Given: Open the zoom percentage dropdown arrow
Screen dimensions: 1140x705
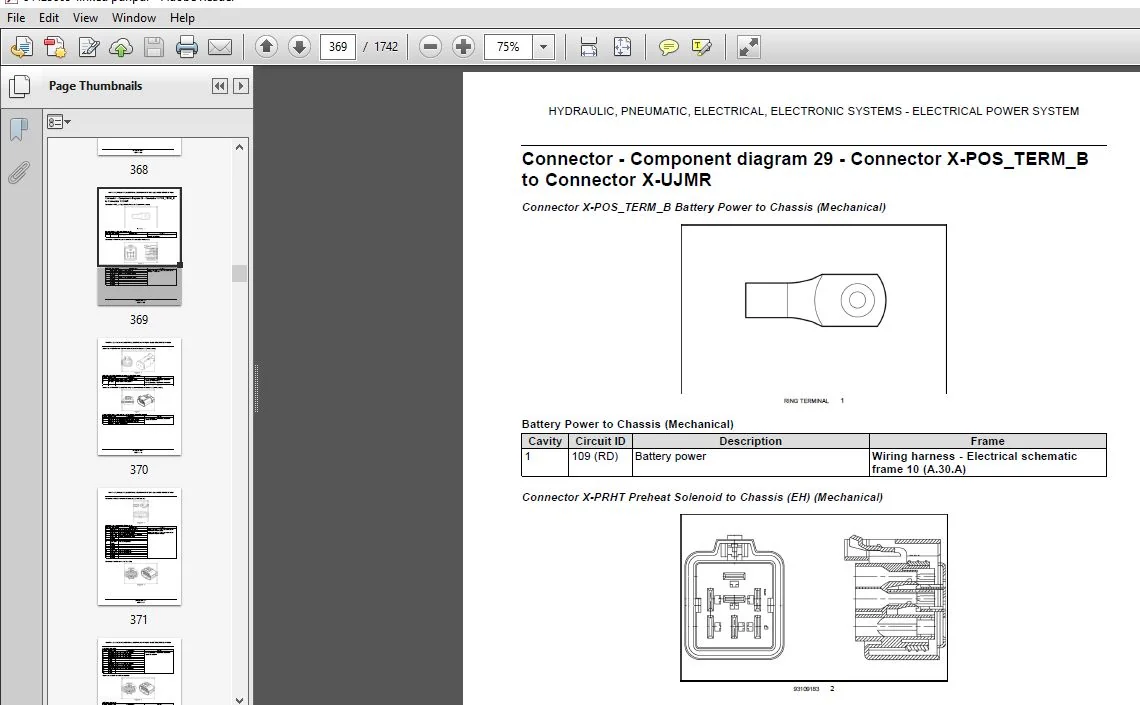Looking at the screenshot, I should tap(543, 47).
